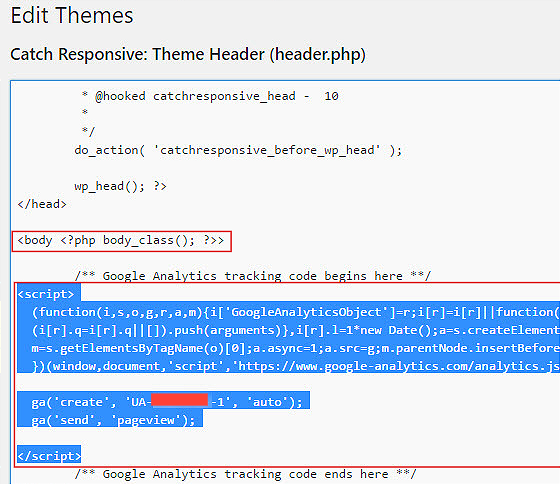Click the line with the google-analytics.com URL
This screenshot has height=484, width=560.
[295, 366]
